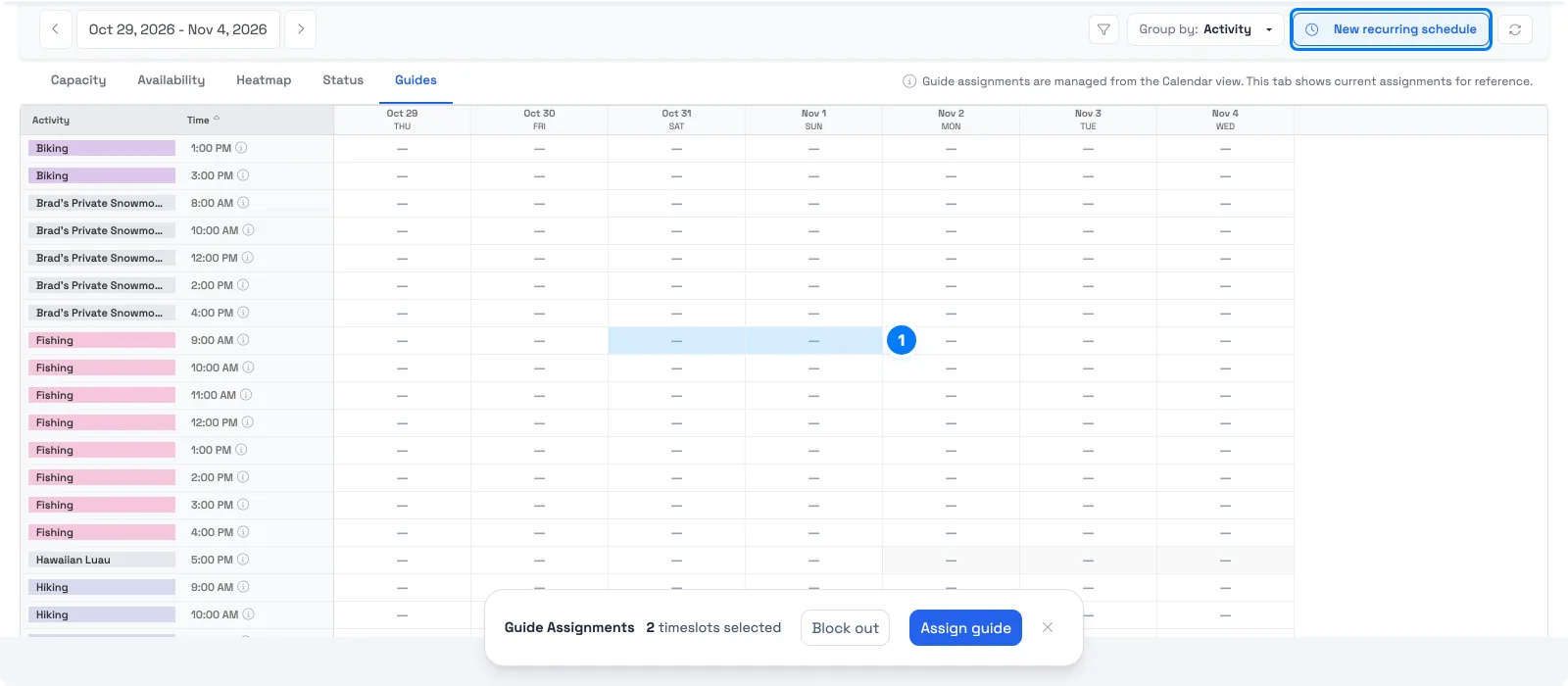This screenshot has width=1568, height=686.
Task: Click the Assign guide button
Action: tap(965, 627)
